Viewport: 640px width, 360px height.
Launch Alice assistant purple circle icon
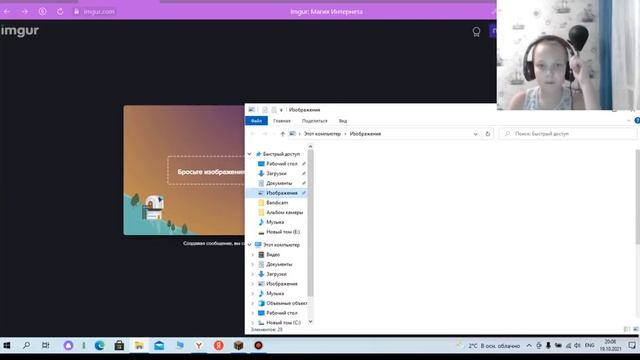point(68,346)
